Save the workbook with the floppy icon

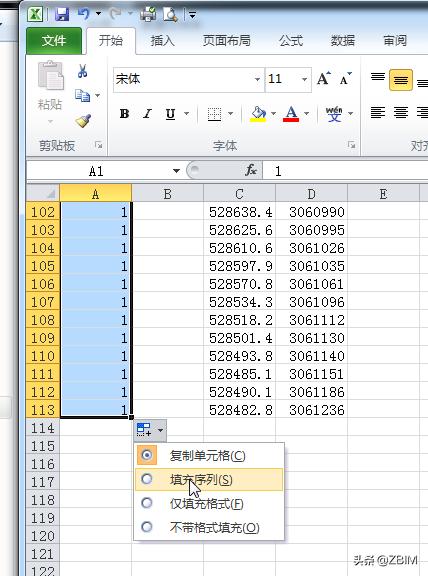62,14
